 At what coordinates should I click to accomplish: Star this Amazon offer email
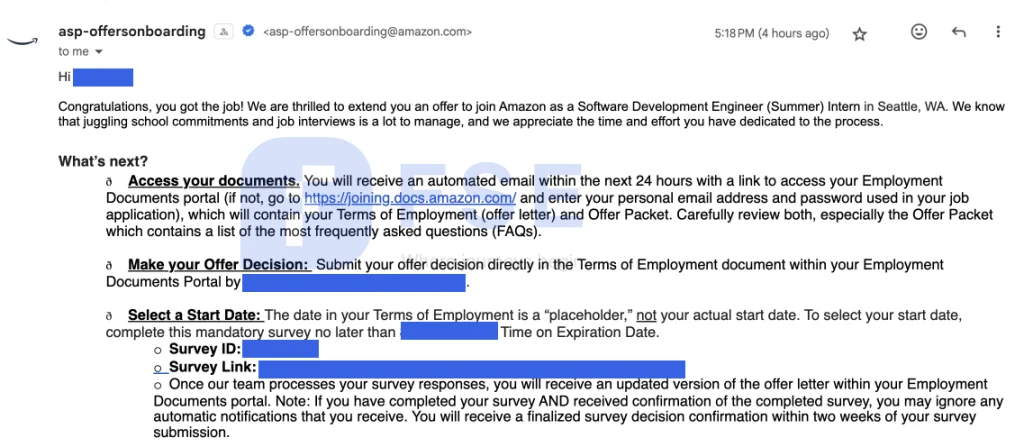pyautogui.click(x=859, y=34)
